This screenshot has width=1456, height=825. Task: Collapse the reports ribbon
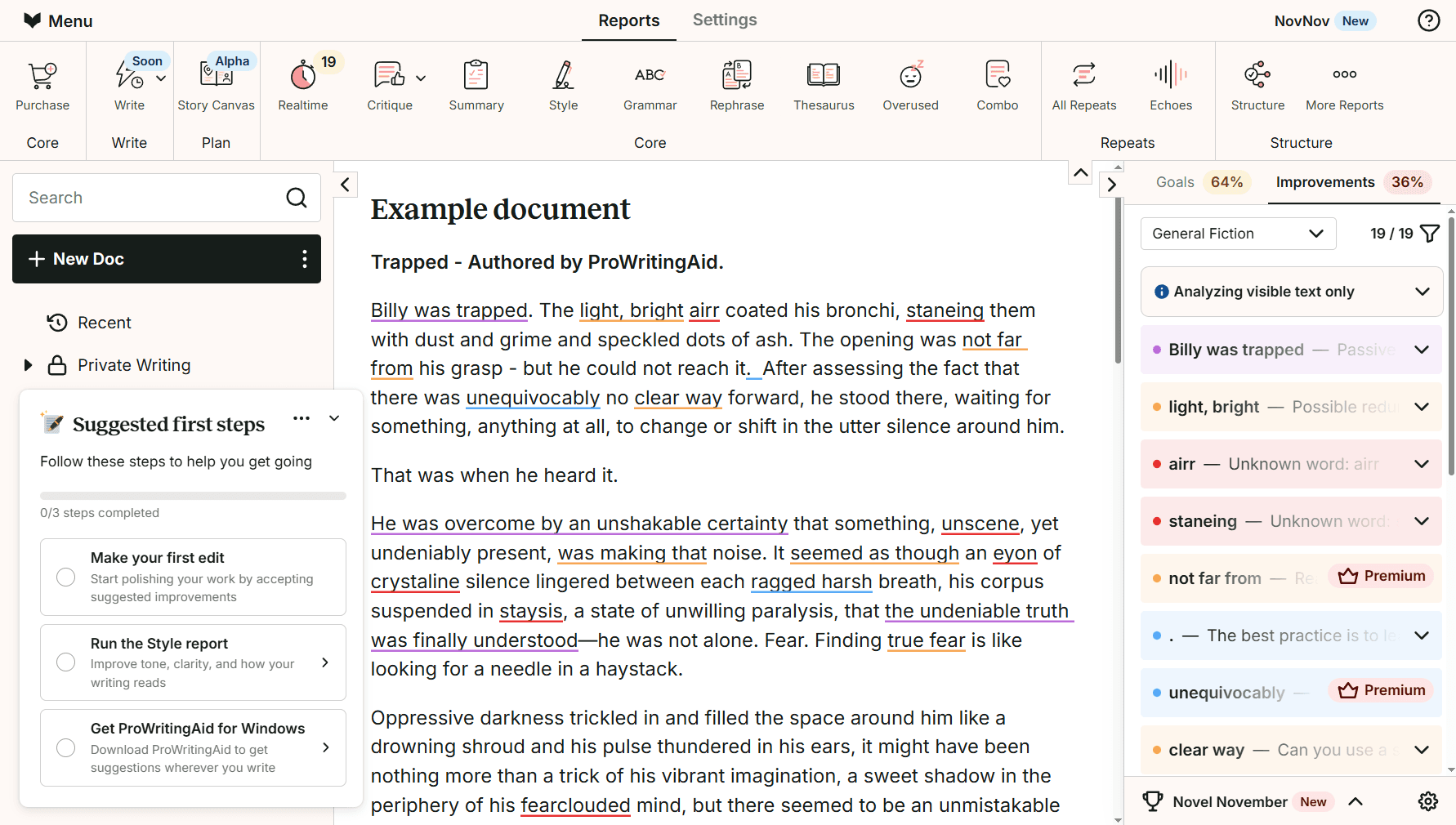(1080, 173)
